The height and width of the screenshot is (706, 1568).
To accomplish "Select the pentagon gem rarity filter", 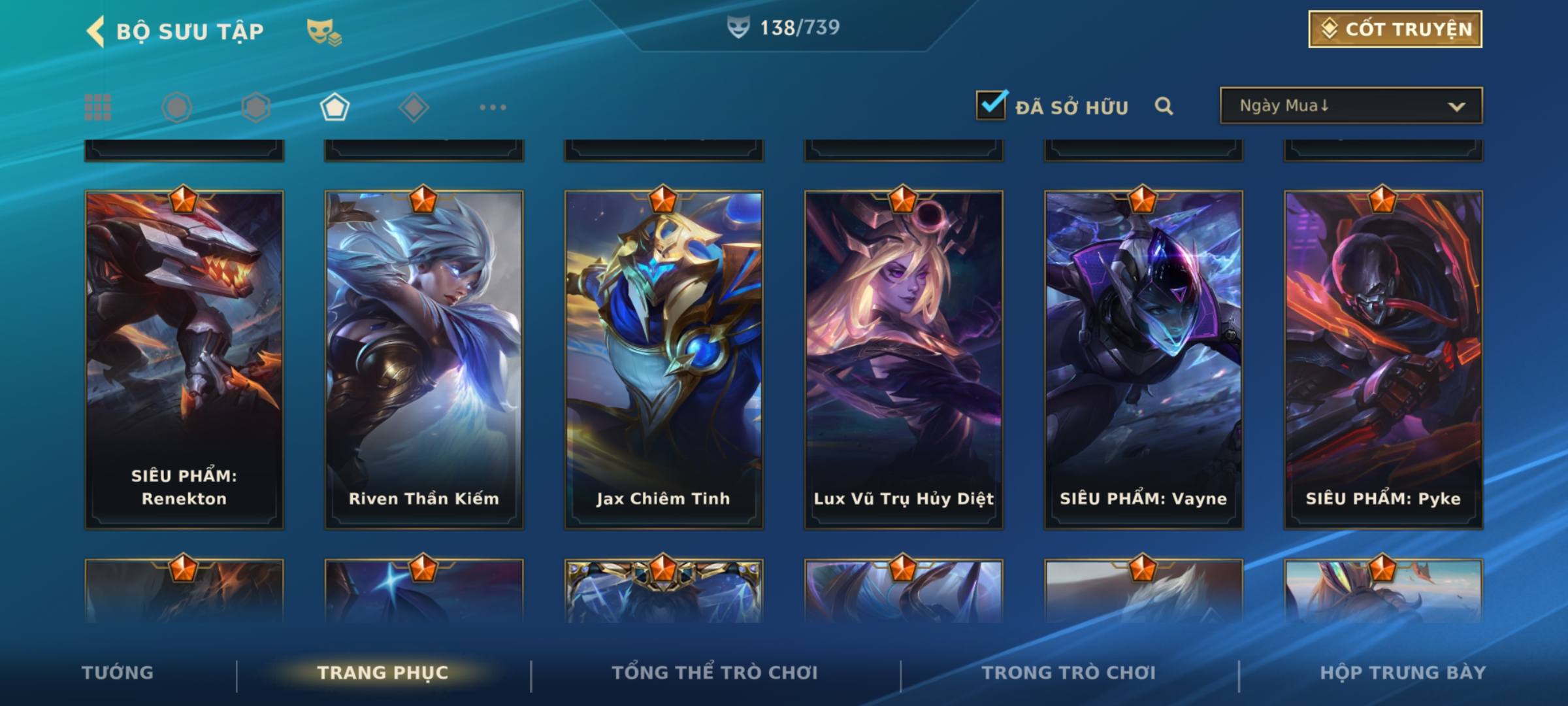I will [x=335, y=107].
